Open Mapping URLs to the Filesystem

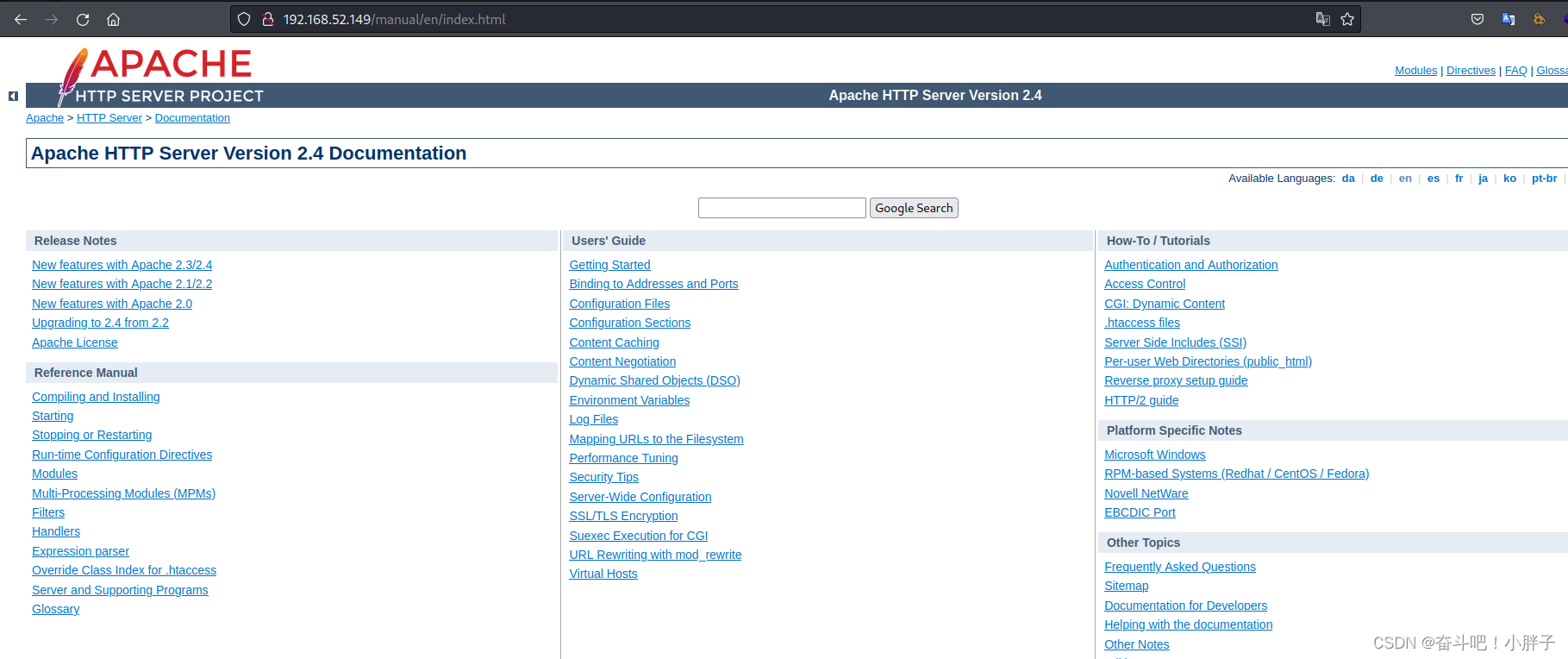656,439
